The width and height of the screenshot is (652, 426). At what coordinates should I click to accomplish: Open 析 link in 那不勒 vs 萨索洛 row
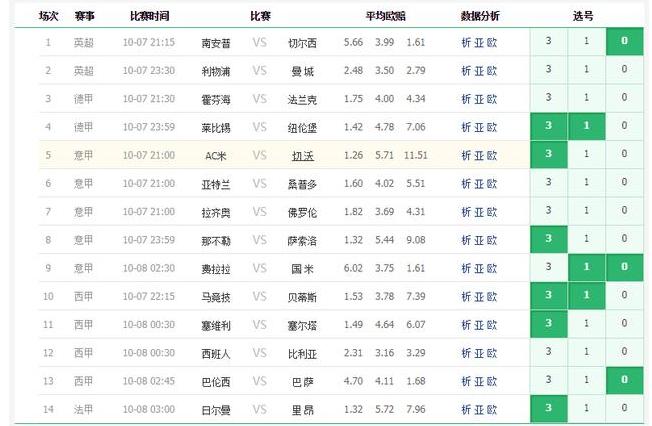coord(466,241)
